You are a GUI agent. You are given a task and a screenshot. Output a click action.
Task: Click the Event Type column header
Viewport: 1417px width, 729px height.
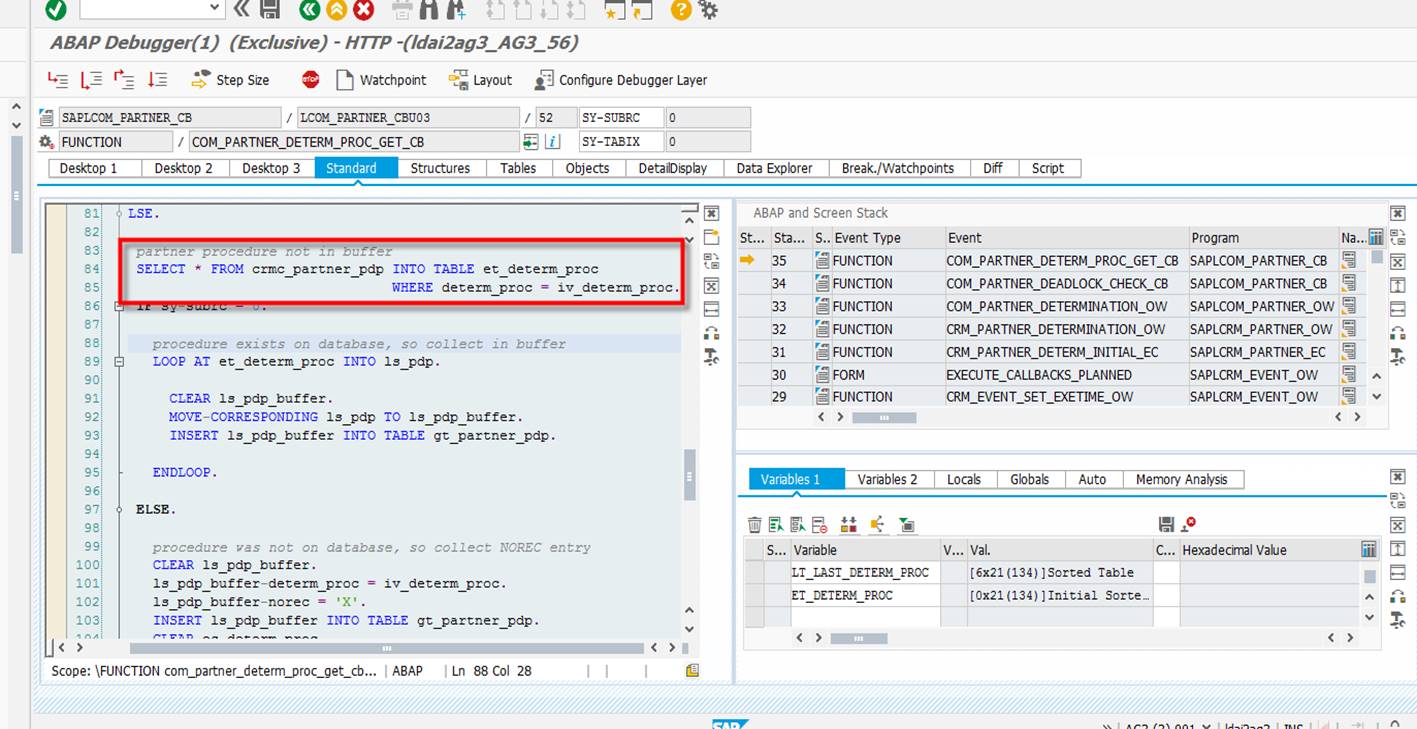[x=888, y=238]
